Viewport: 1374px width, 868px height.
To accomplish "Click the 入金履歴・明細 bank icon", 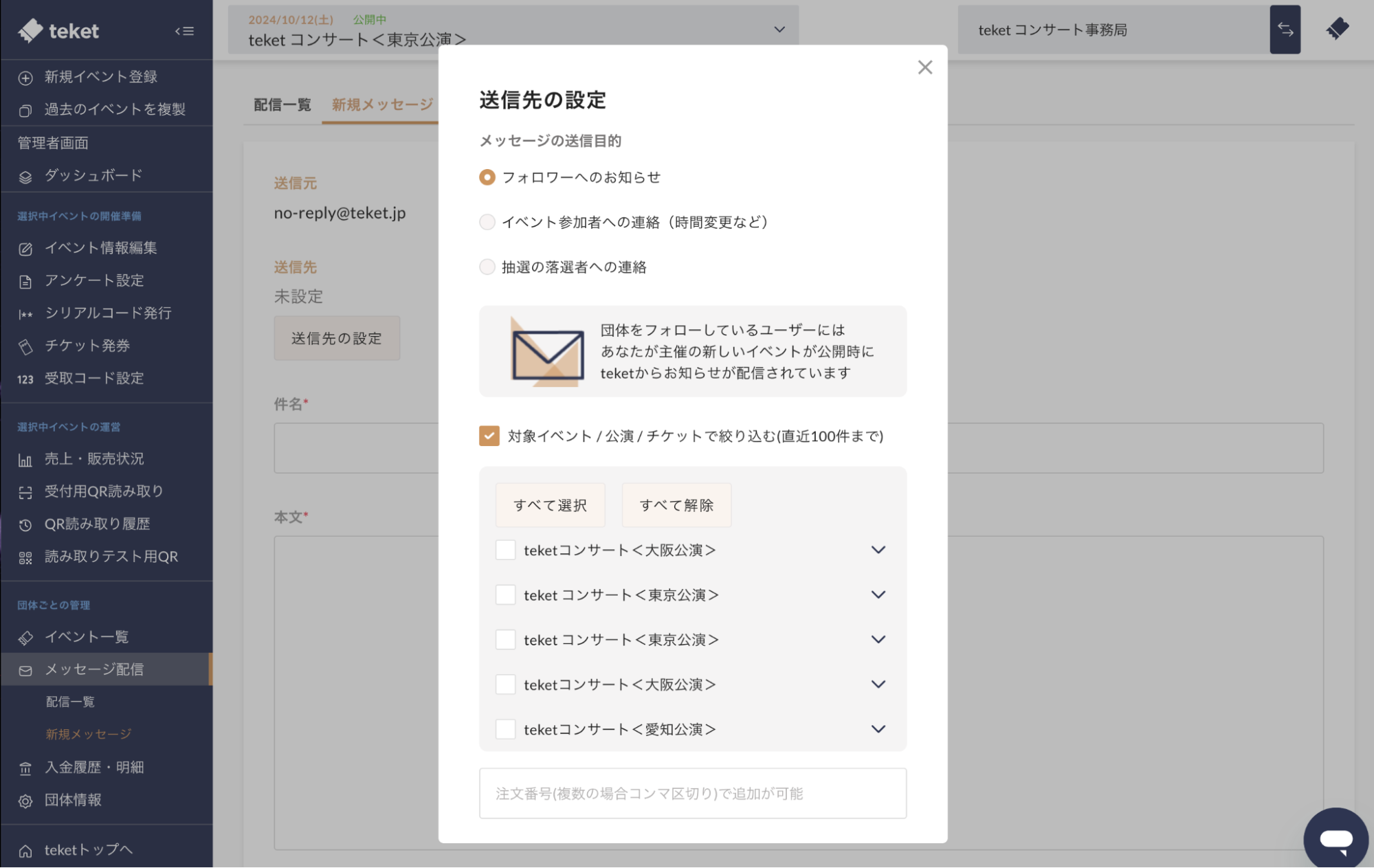I will click(x=25, y=768).
